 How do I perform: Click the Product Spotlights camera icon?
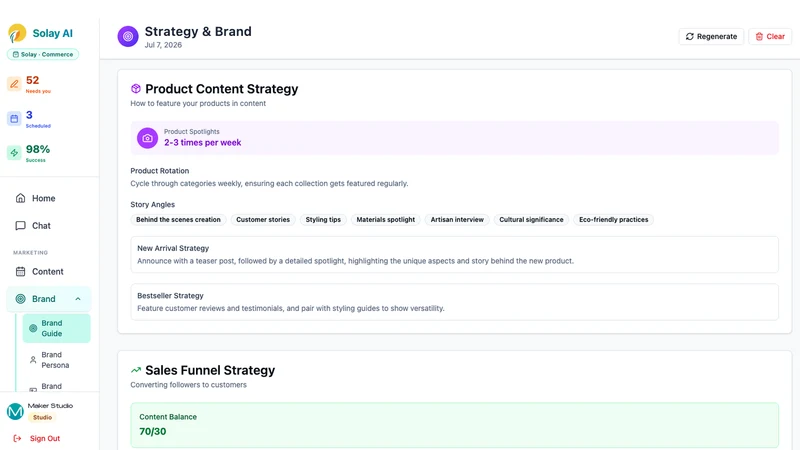tap(147, 138)
